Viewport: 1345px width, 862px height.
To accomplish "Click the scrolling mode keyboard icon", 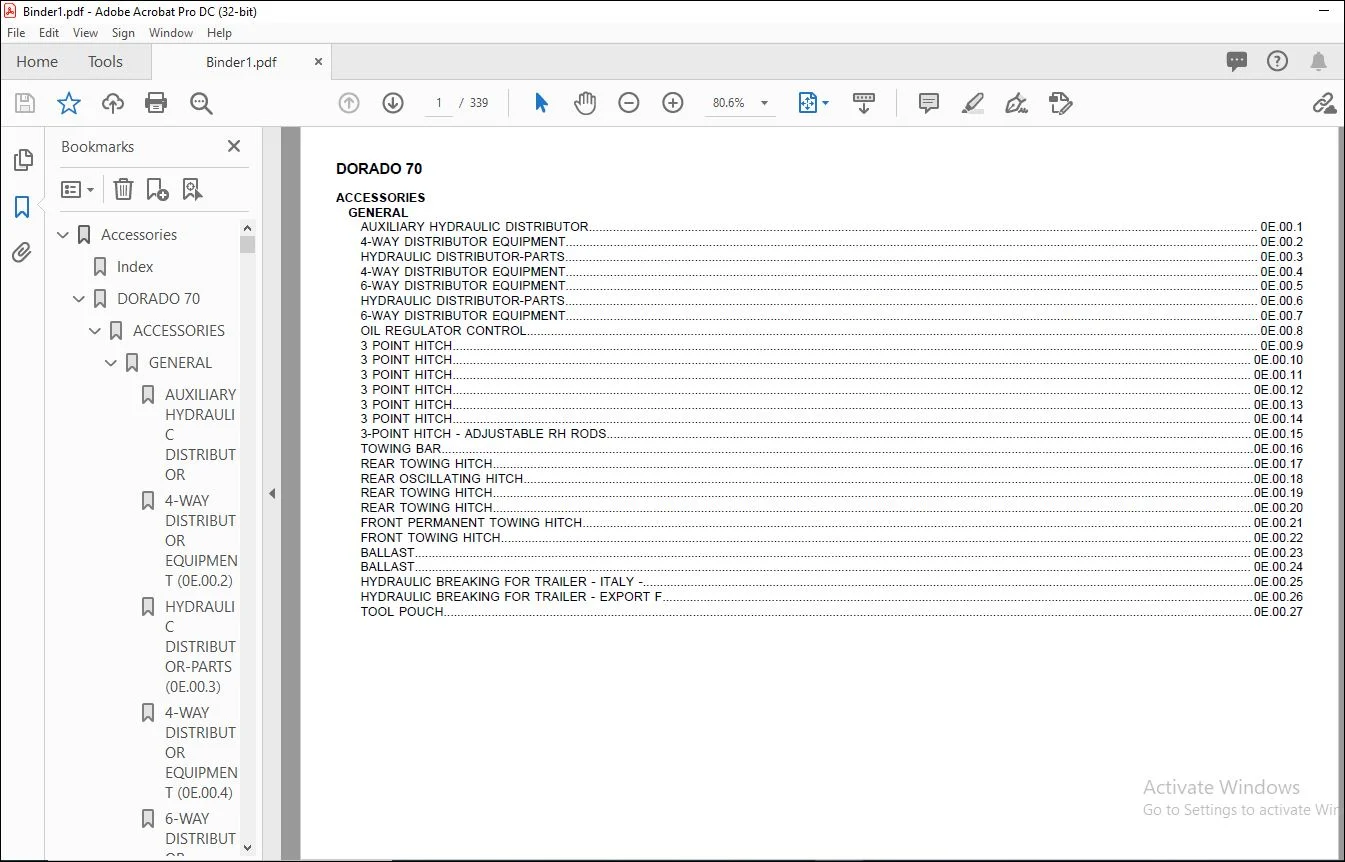I will tap(864, 103).
